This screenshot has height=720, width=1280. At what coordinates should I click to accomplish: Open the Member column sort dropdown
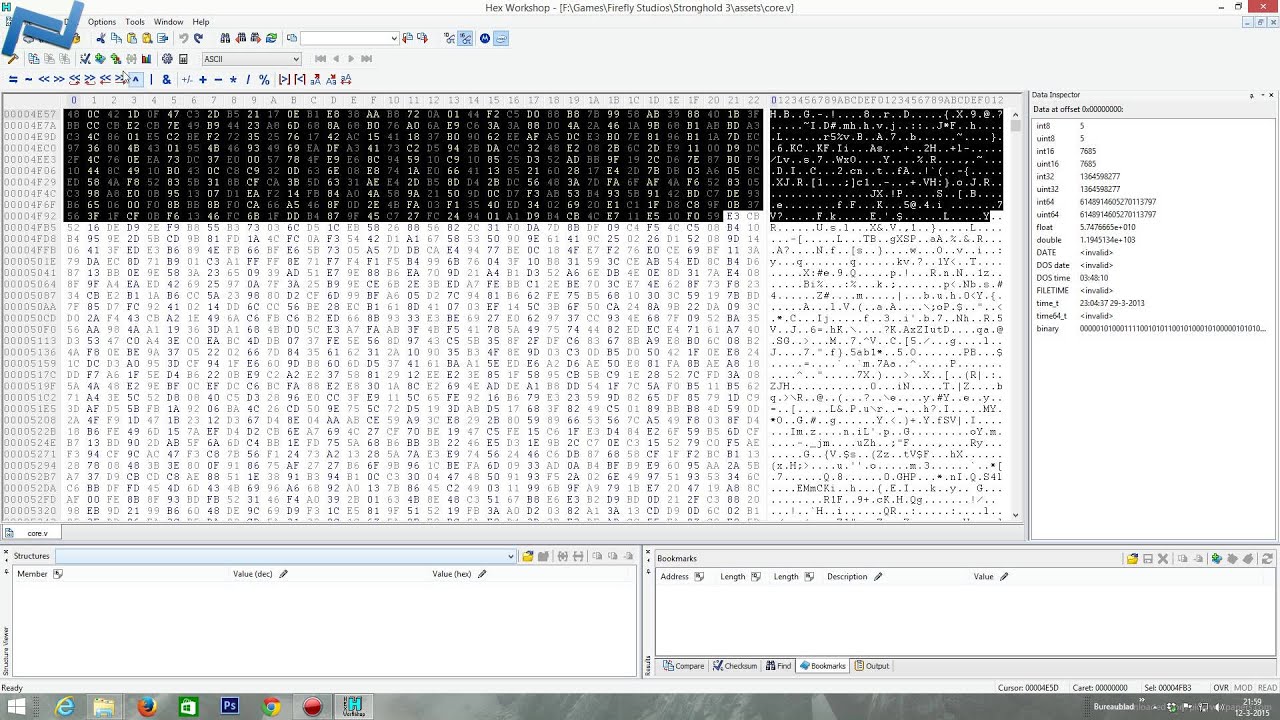click(x=57, y=574)
